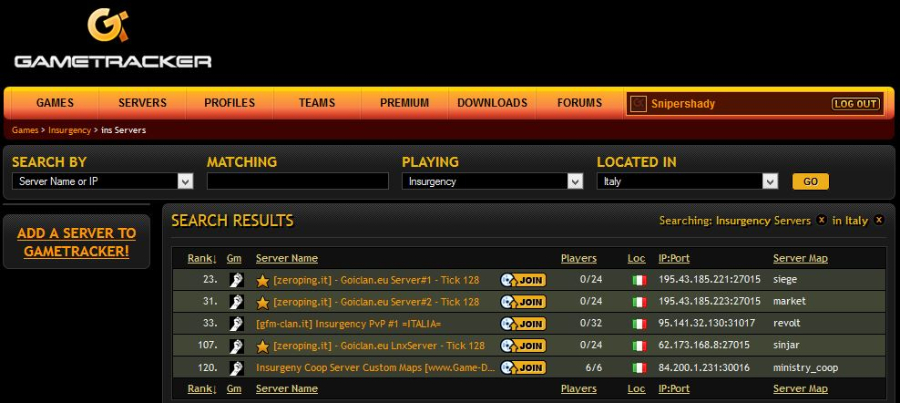The width and height of the screenshot is (900, 403).
Task: Open the Servers menu
Action: (142, 103)
